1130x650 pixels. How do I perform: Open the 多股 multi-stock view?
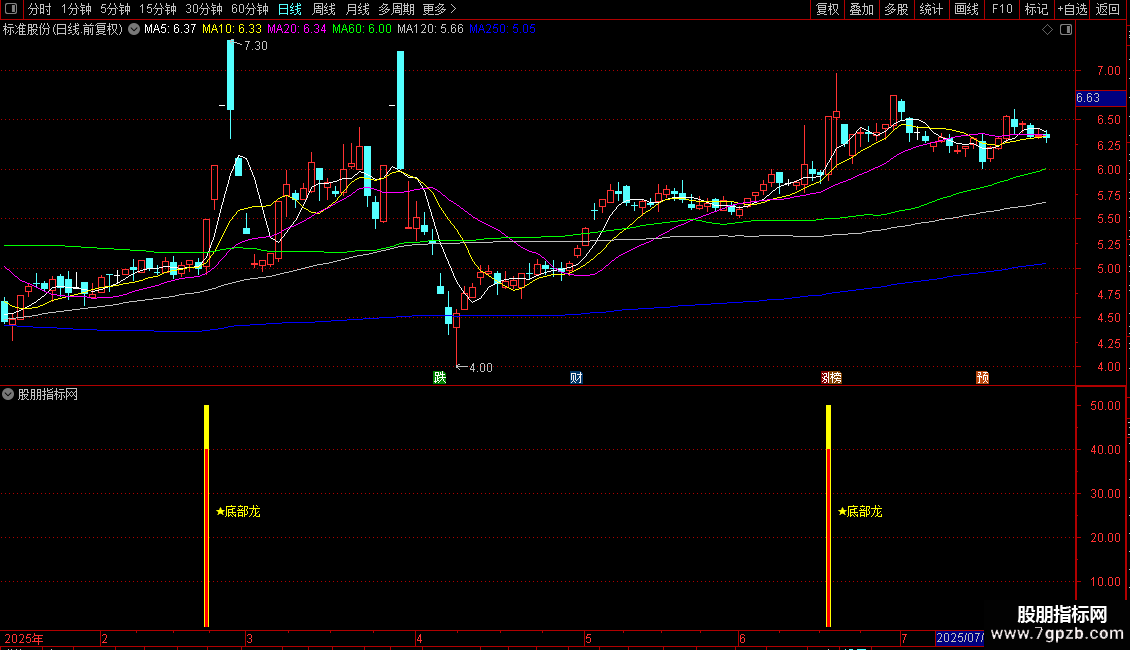[896, 9]
